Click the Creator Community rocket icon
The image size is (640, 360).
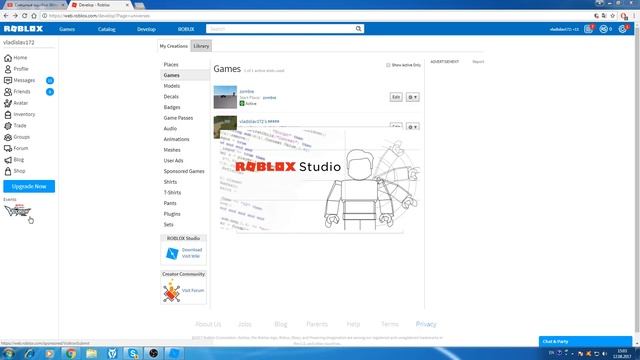(171, 291)
